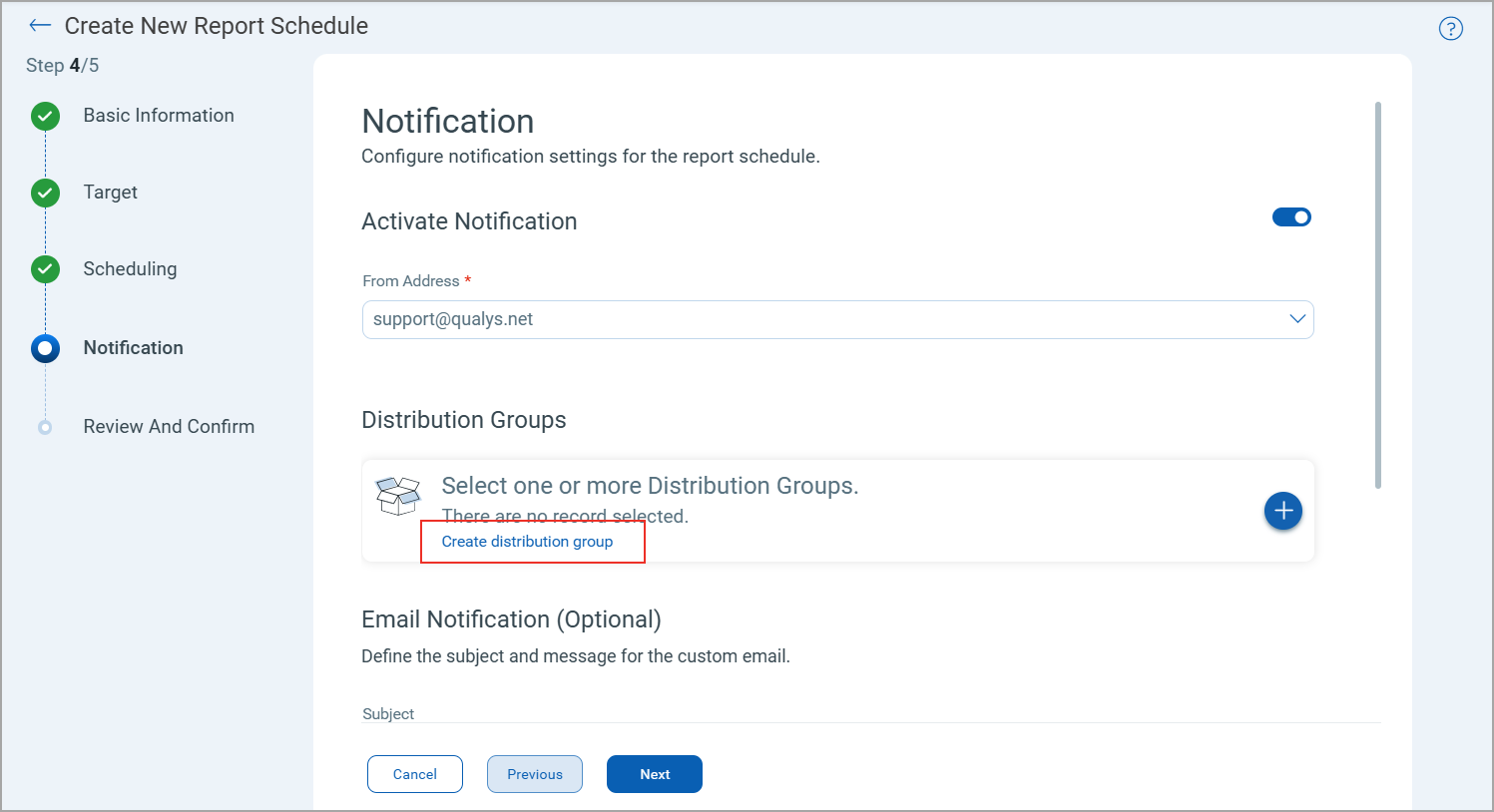Go to Scheduling step

point(130,269)
